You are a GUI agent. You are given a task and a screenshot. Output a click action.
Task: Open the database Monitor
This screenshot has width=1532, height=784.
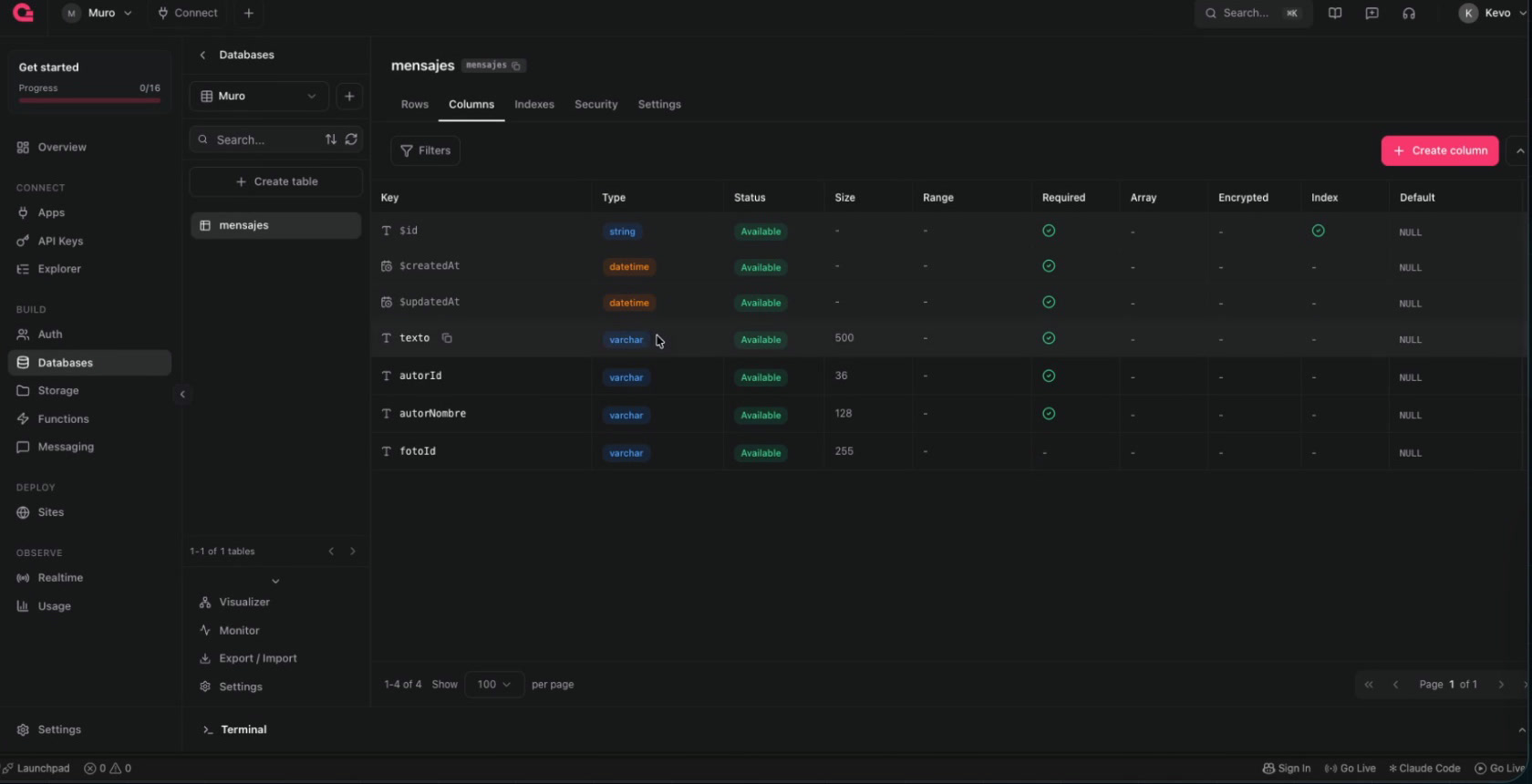tap(239, 630)
